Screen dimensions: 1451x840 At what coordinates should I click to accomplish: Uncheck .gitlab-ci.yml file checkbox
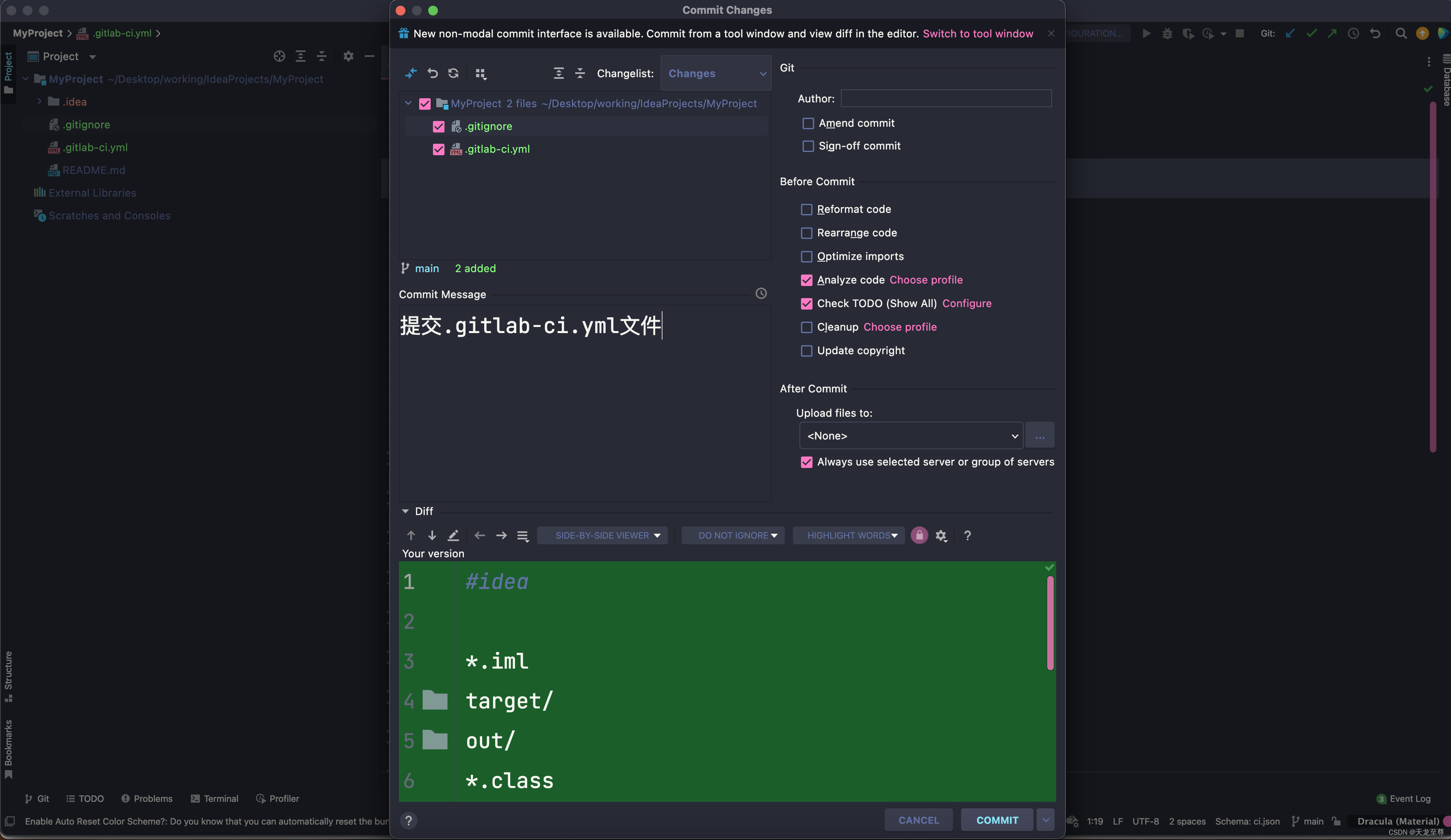coord(438,149)
